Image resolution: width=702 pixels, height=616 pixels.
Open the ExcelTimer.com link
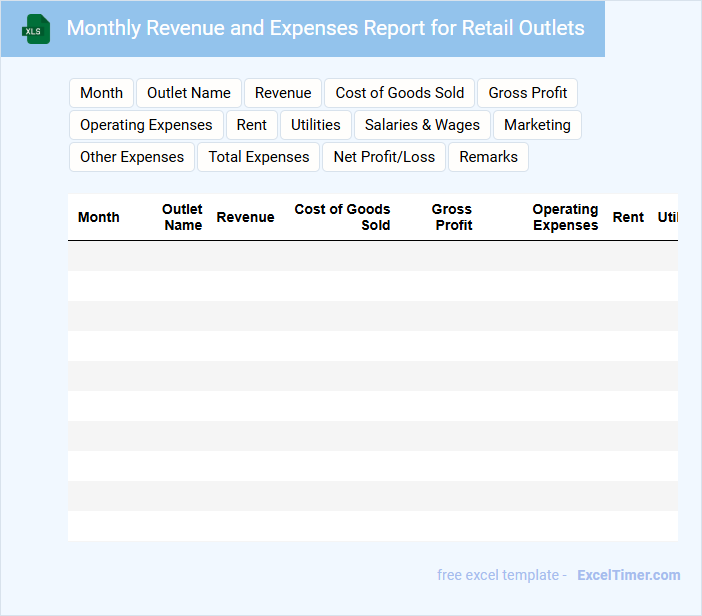click(x=628, y=575)
